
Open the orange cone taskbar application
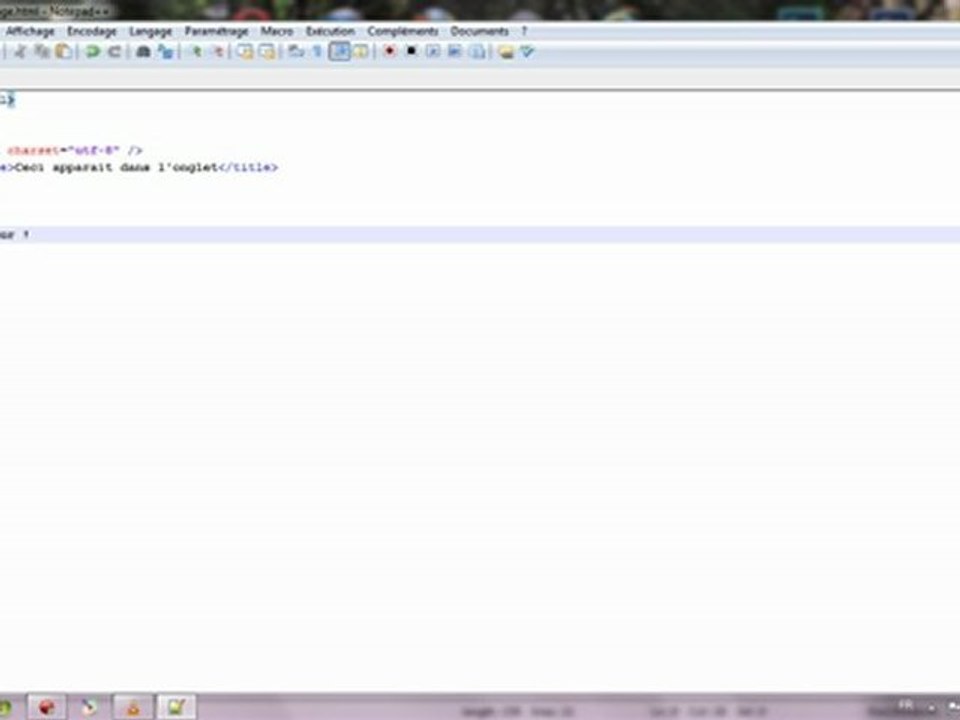tap(133, 708)
